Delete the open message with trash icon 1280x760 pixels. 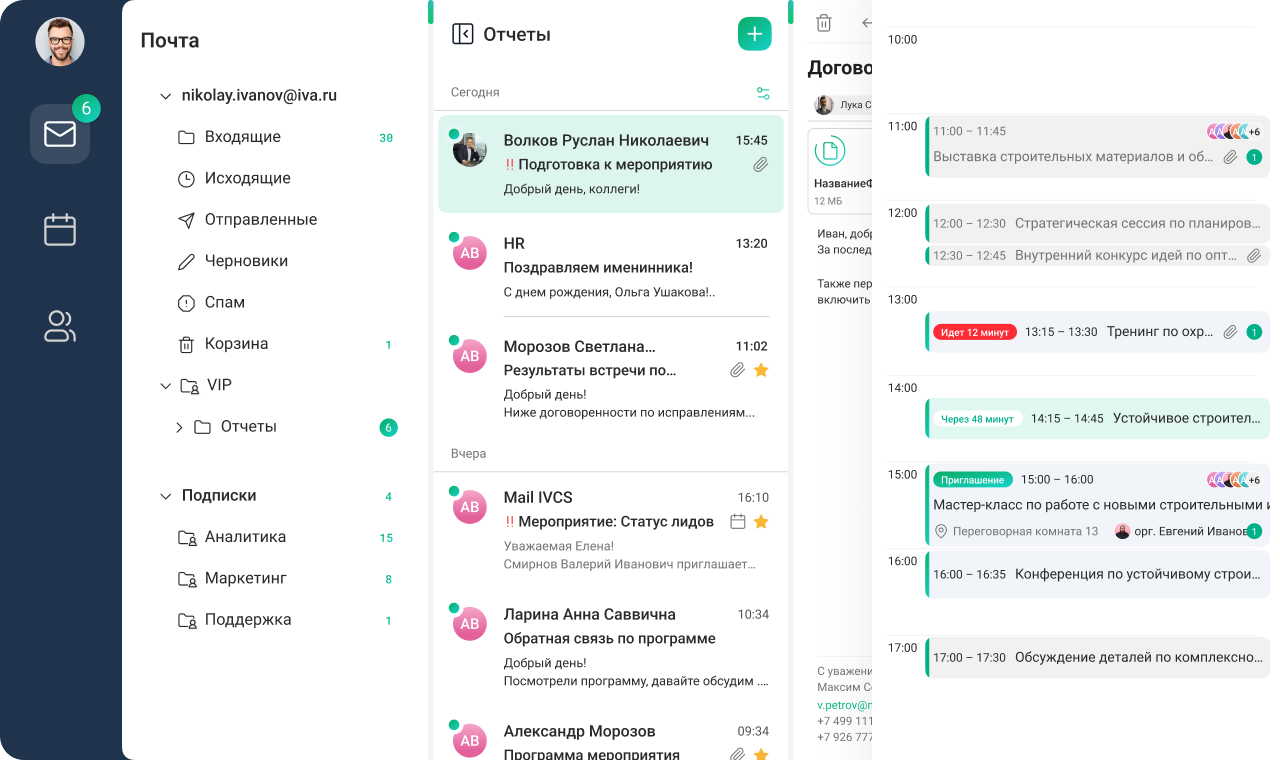[823, 23]
